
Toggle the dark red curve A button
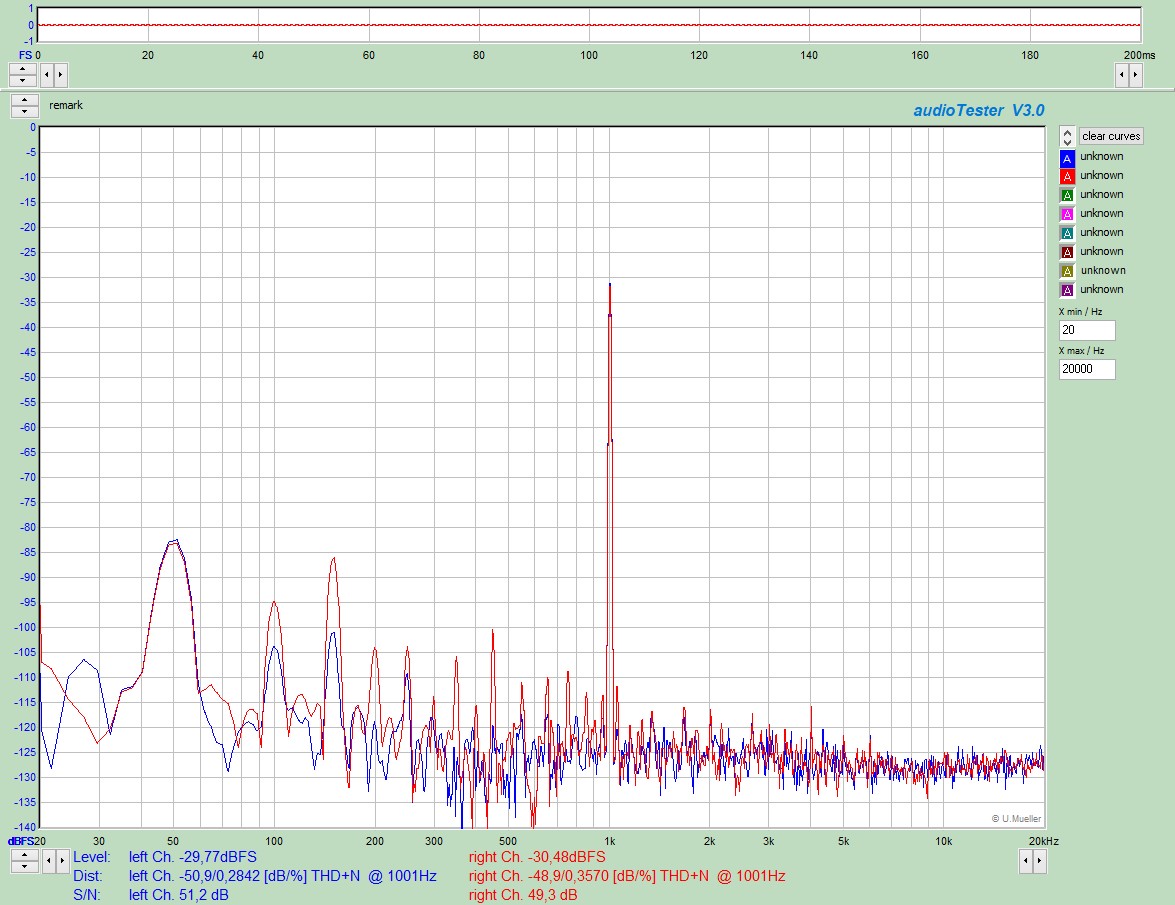(1067, 252)
